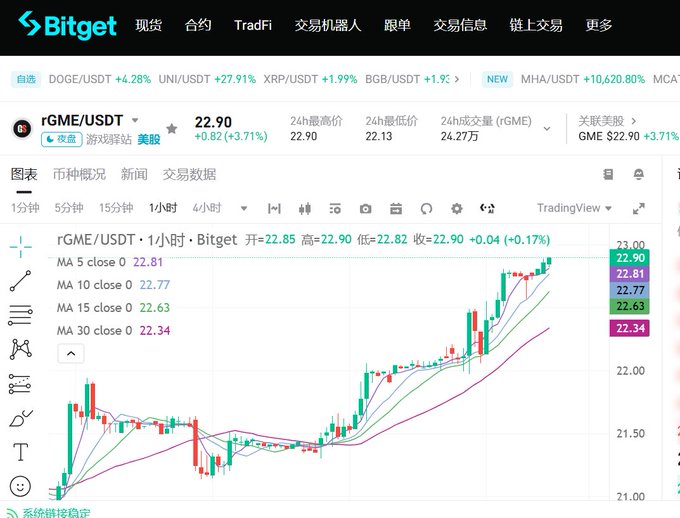Select the text annotation tool

(x=20, y=452)
